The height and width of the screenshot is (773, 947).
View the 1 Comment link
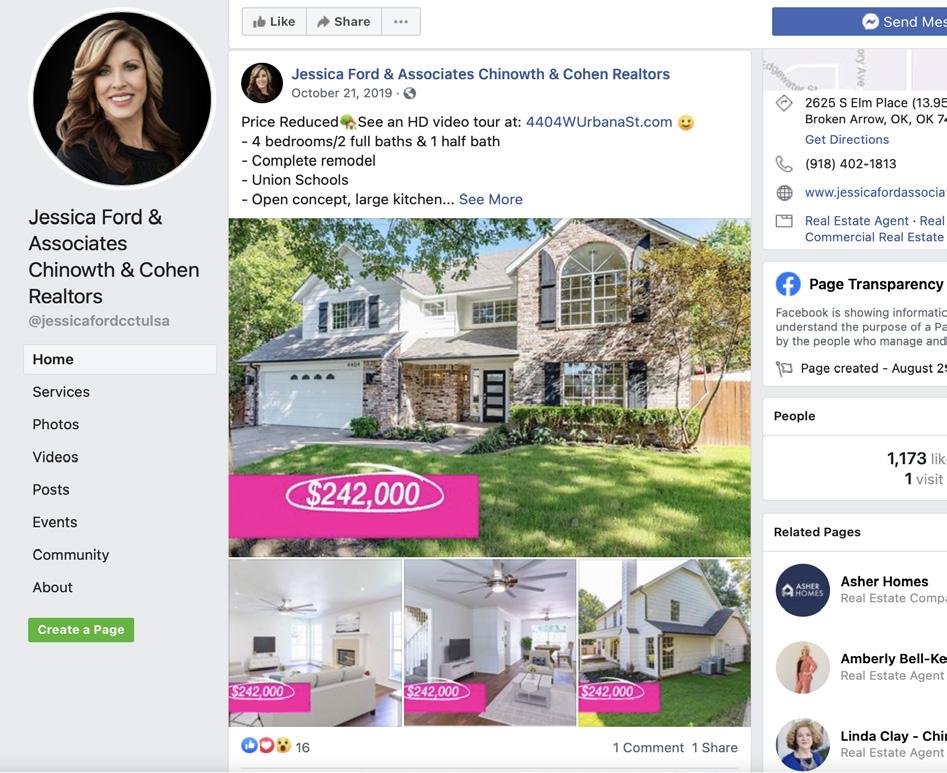[x=648, y=748]
